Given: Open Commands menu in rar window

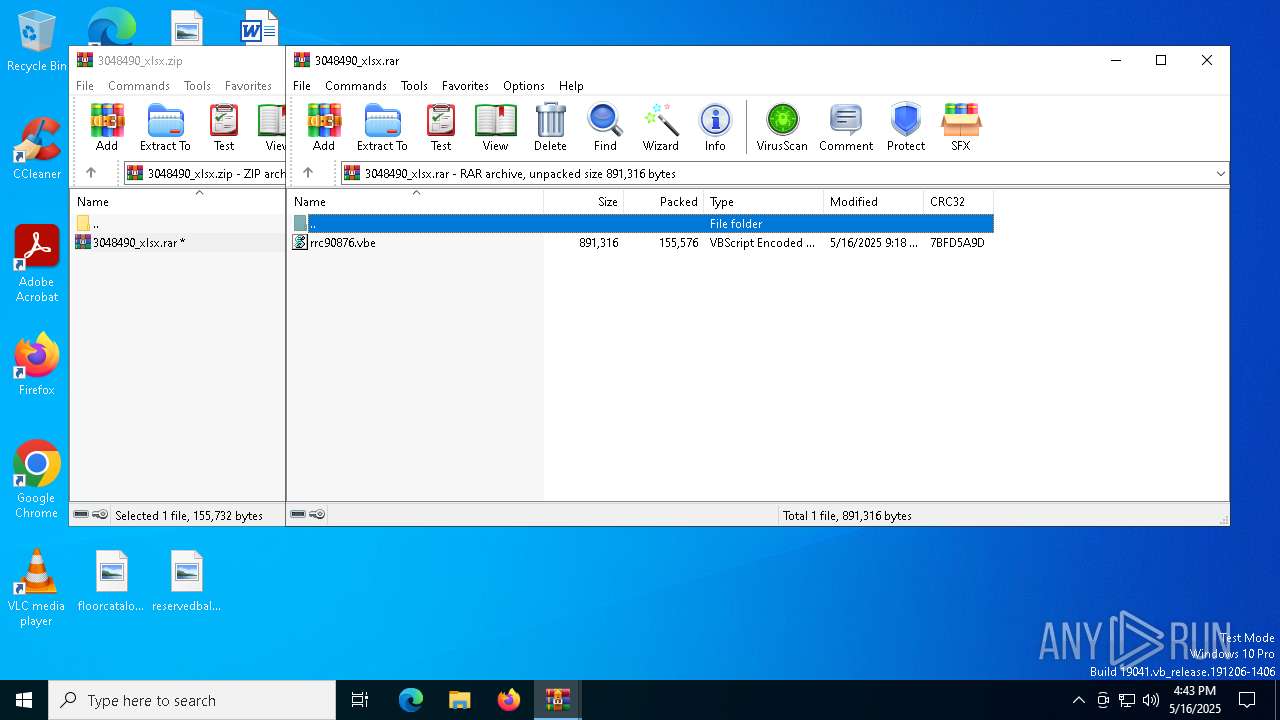Looking at the screenshot, I should click(356, 86).
